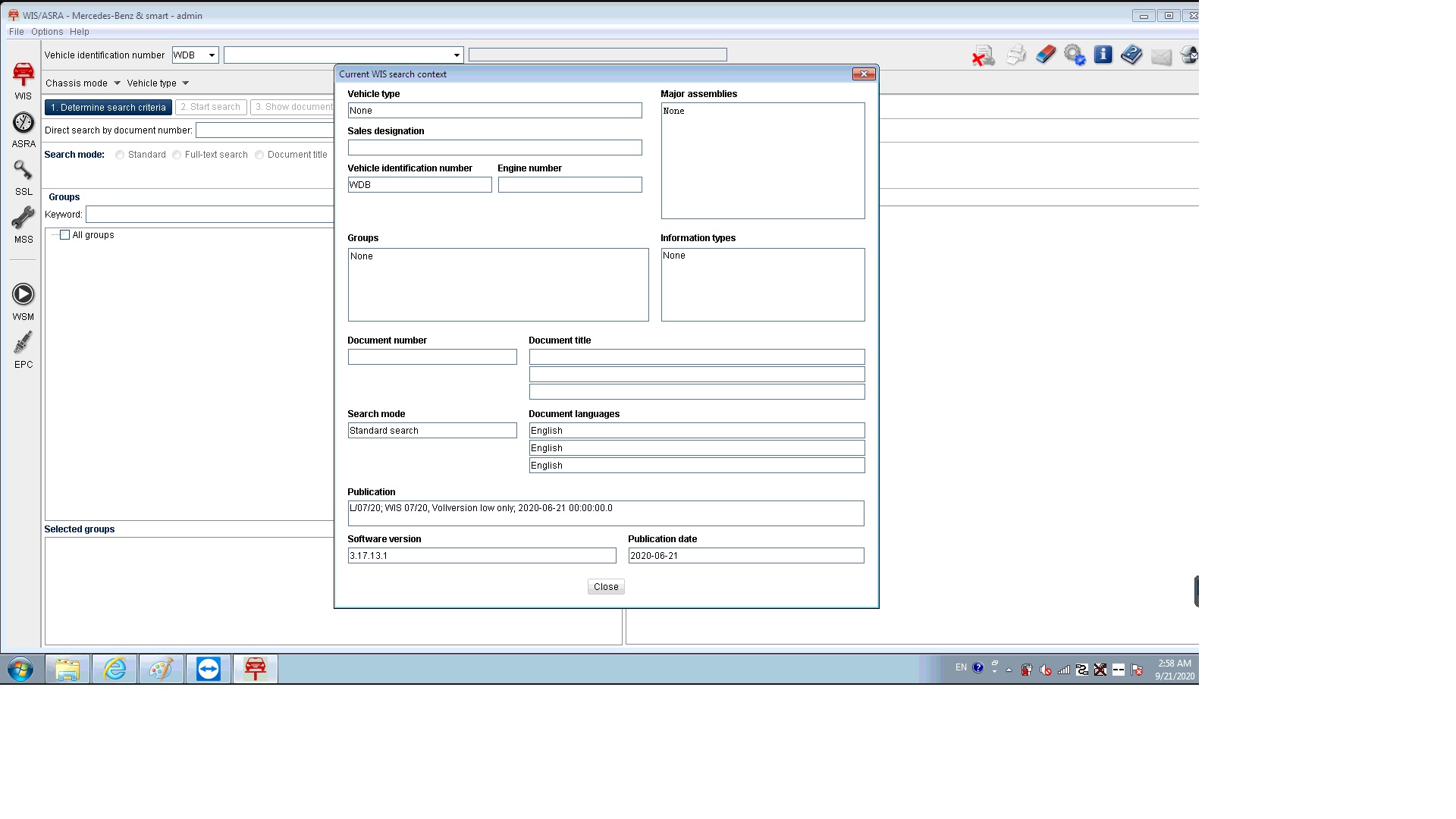
Task: Click the dialog's Document number field
Action: (x=432, y=357)
